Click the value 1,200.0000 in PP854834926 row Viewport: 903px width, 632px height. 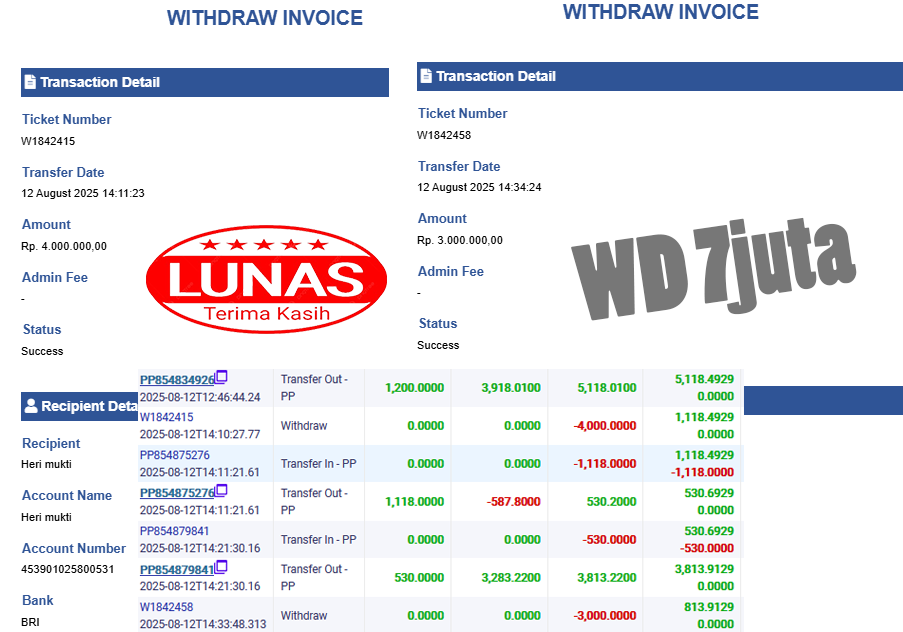click(x=415, y=388)
